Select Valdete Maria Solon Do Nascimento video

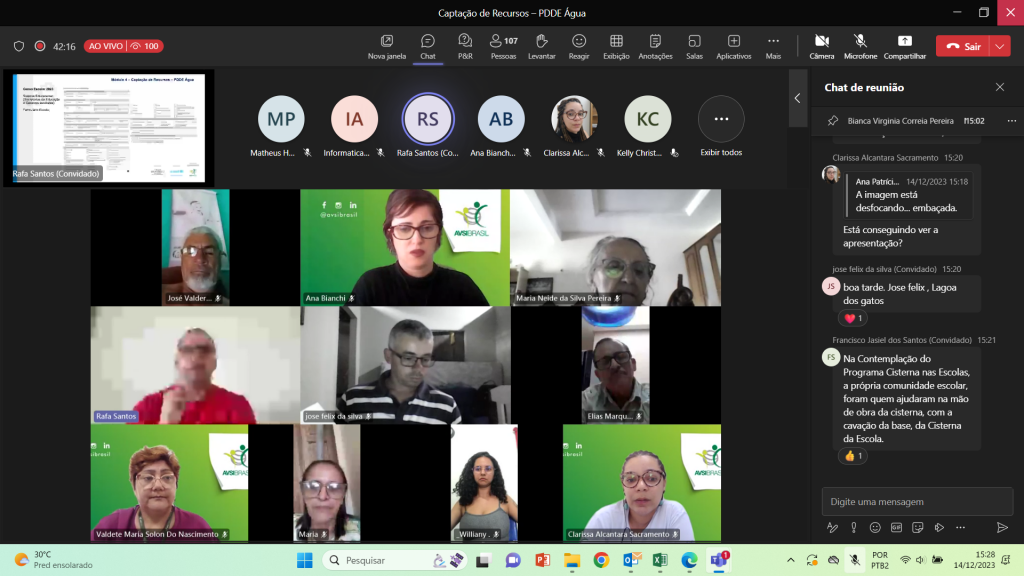click(x=169, y=483)
